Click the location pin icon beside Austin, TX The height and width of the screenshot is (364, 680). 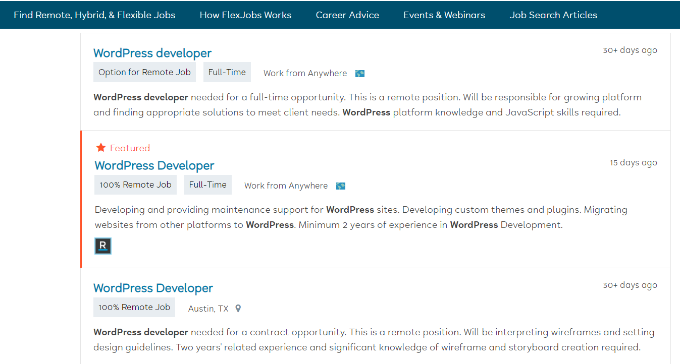point(238,308)
